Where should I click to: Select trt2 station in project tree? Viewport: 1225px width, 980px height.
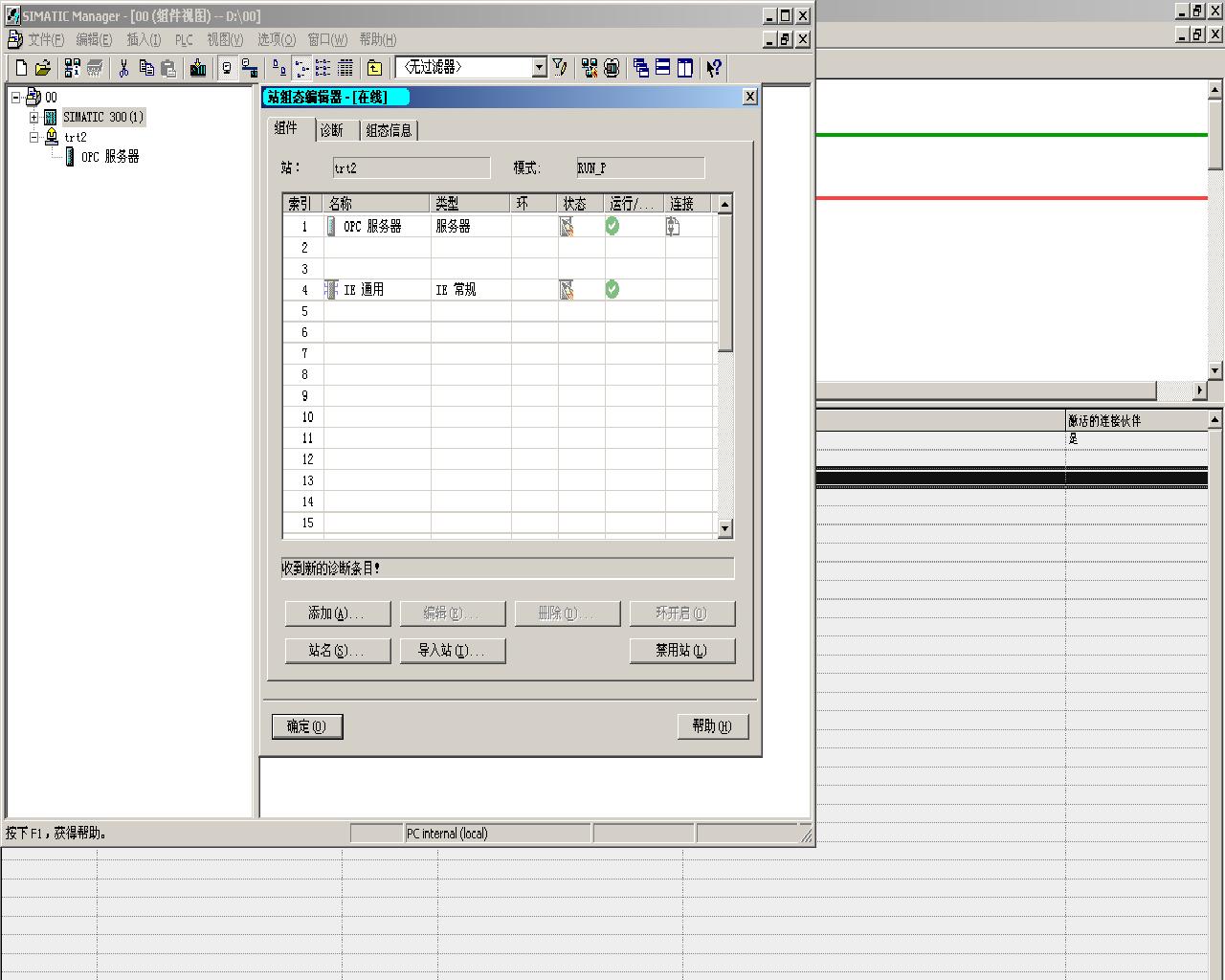[x=76, y=137]
